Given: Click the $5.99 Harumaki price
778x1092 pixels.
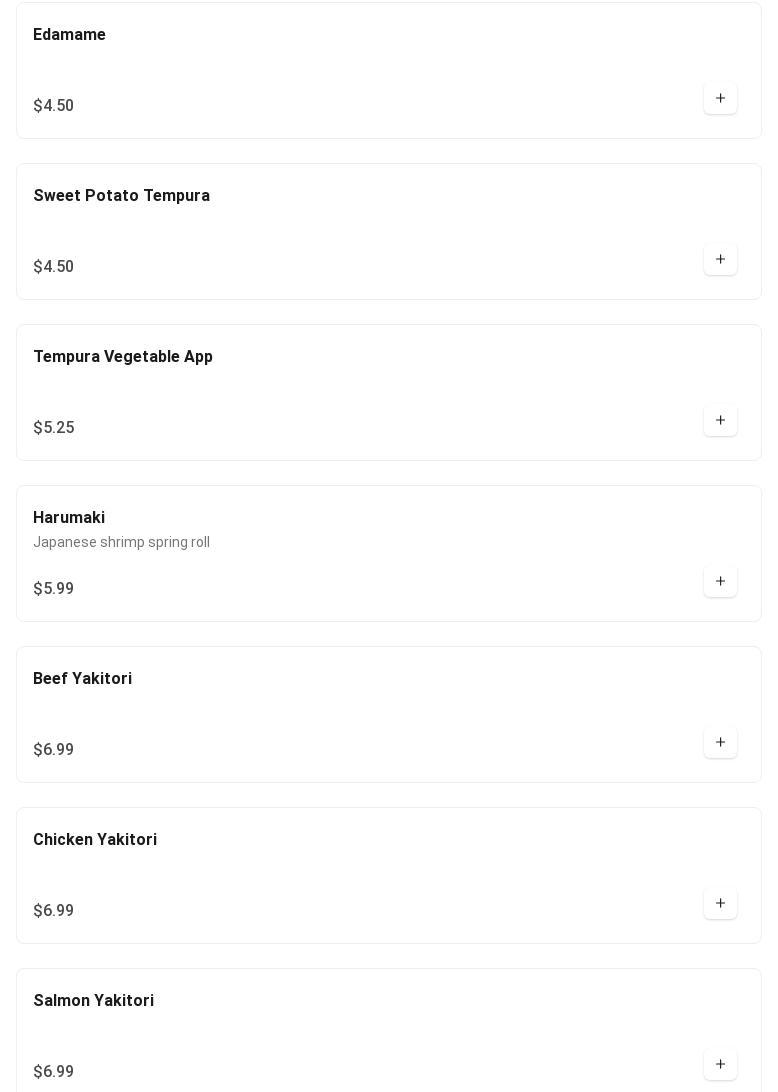Looking at the screenshot, I should (53, 589).
